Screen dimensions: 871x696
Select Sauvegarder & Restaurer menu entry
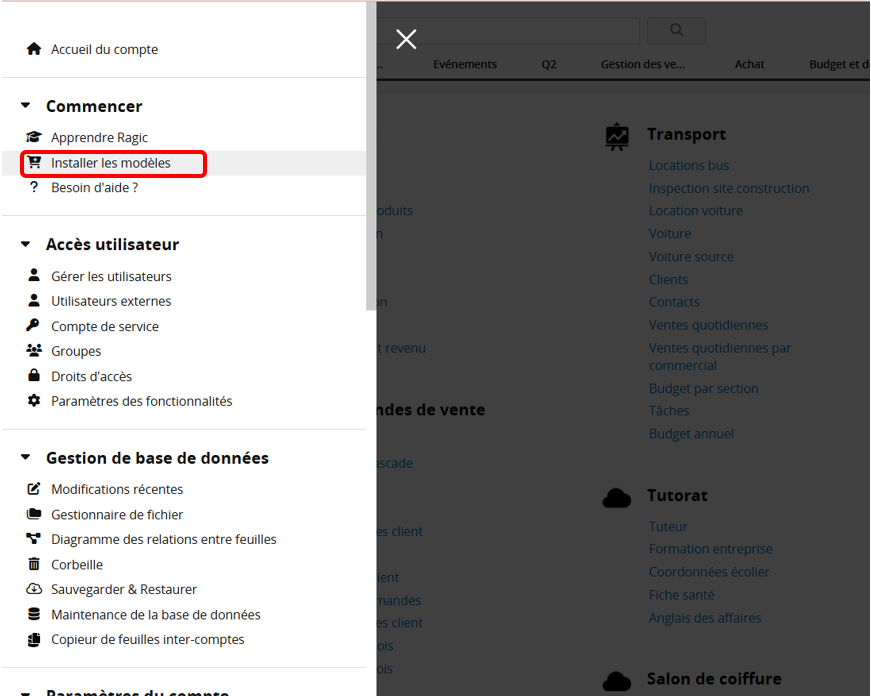click(124, 590)
